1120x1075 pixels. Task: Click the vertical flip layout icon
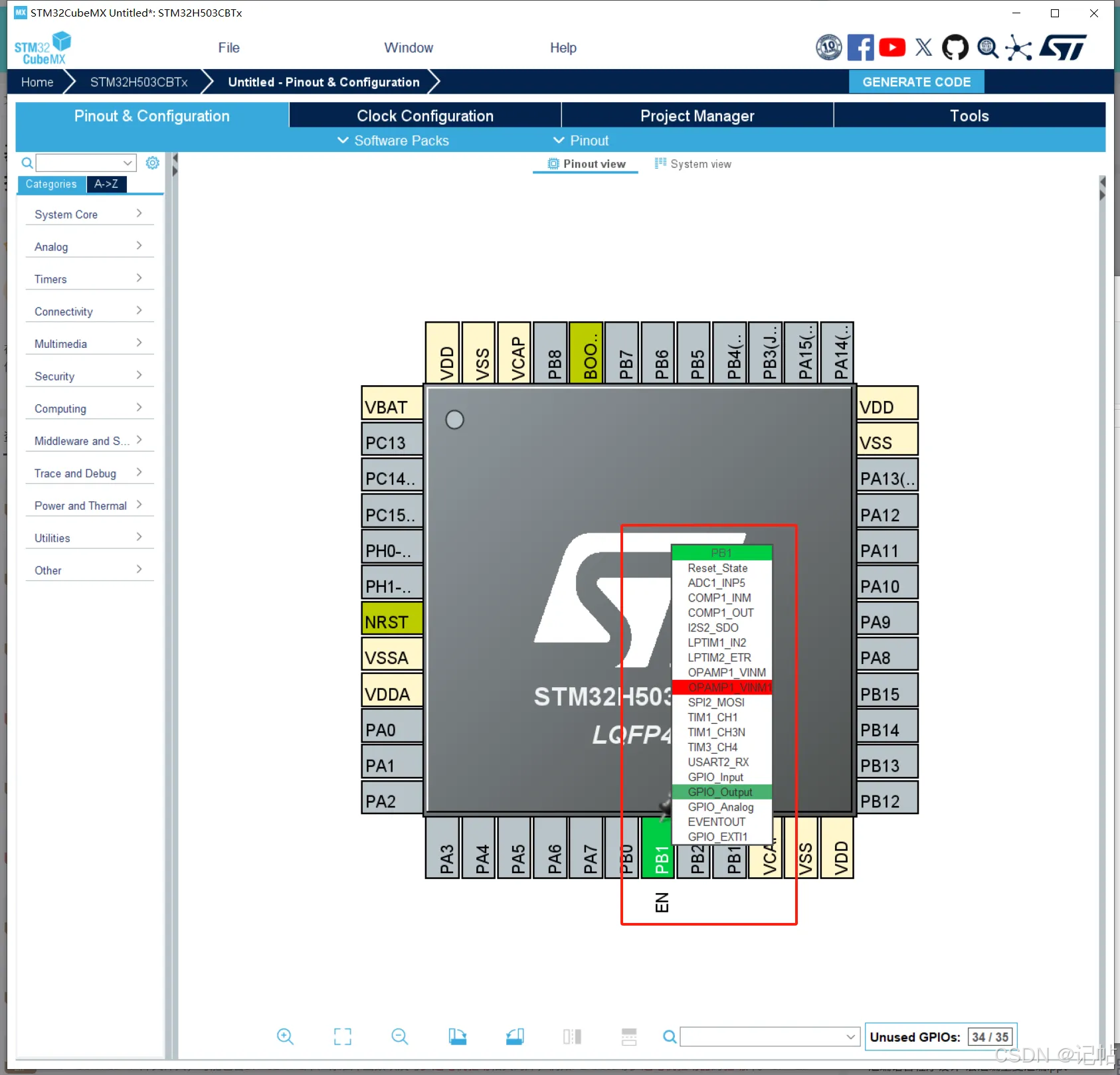pyautogui.click(x=572, y=1036)
